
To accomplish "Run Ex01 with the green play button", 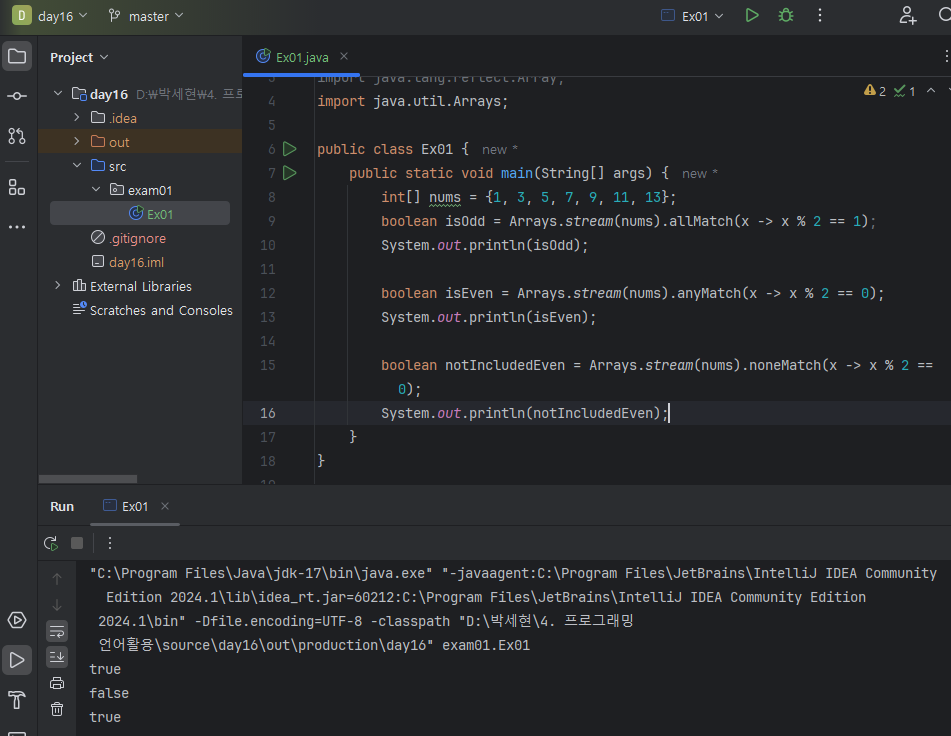I will pos(752,15).
